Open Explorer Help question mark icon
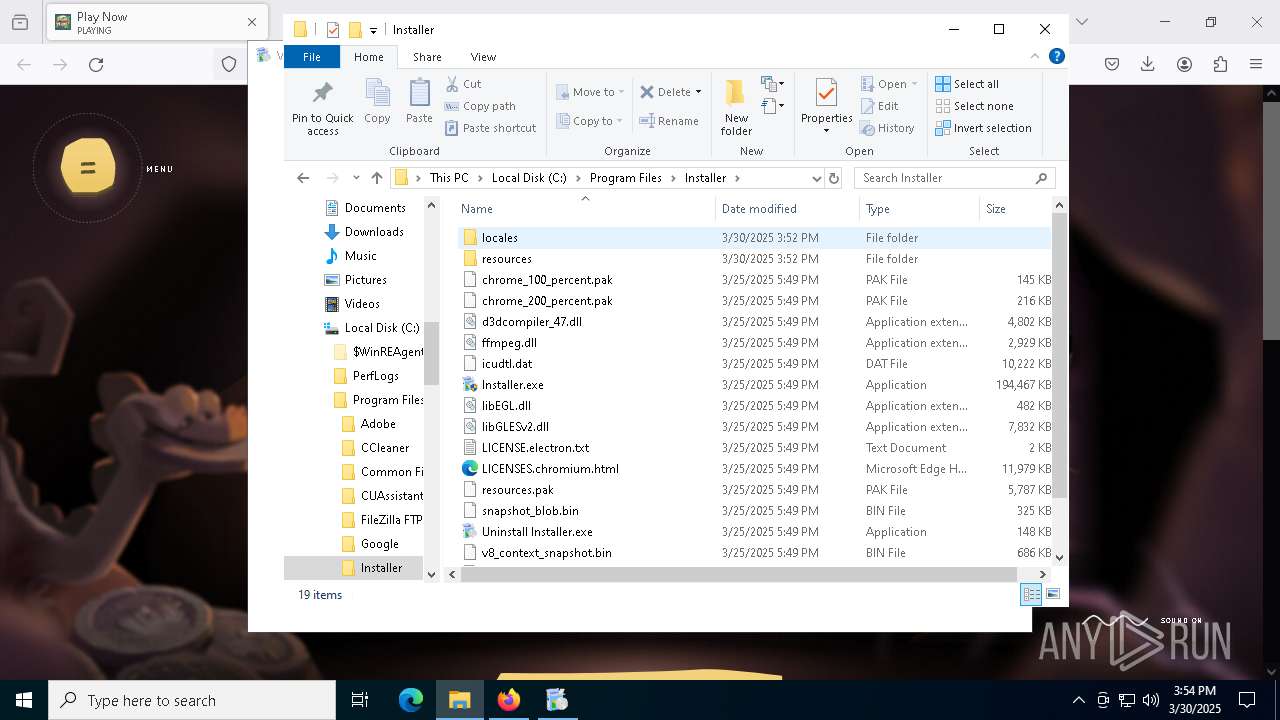This screenshot has height=720, width=1280. pyautogui.click(x=1056, y=57)
